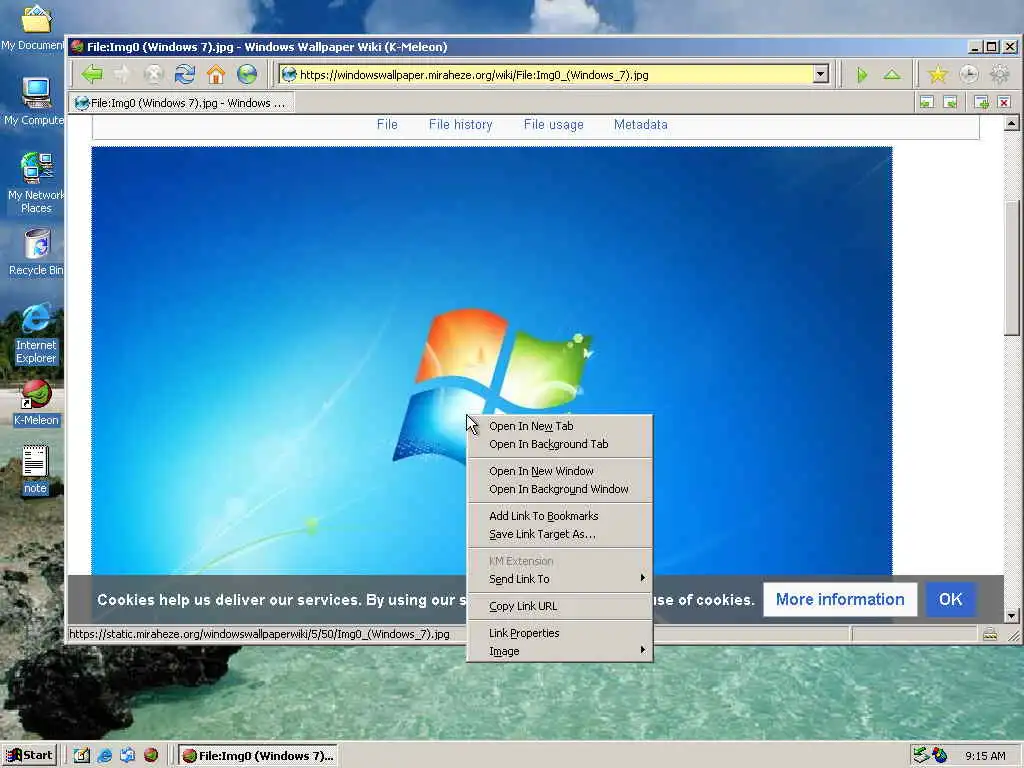
Task: Click the More information button
Action: tap(840, 600)
